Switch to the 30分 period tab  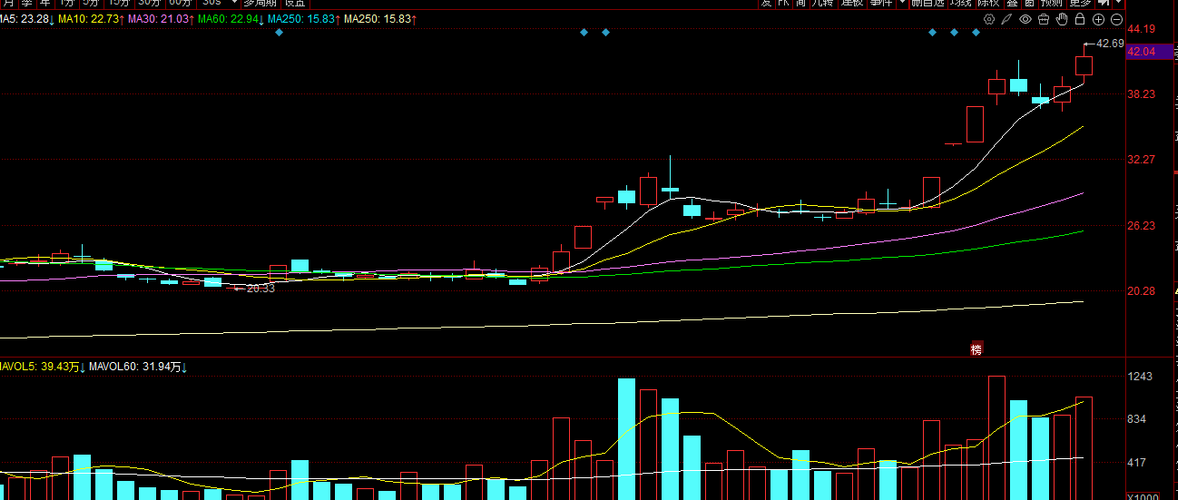point(150,3)
